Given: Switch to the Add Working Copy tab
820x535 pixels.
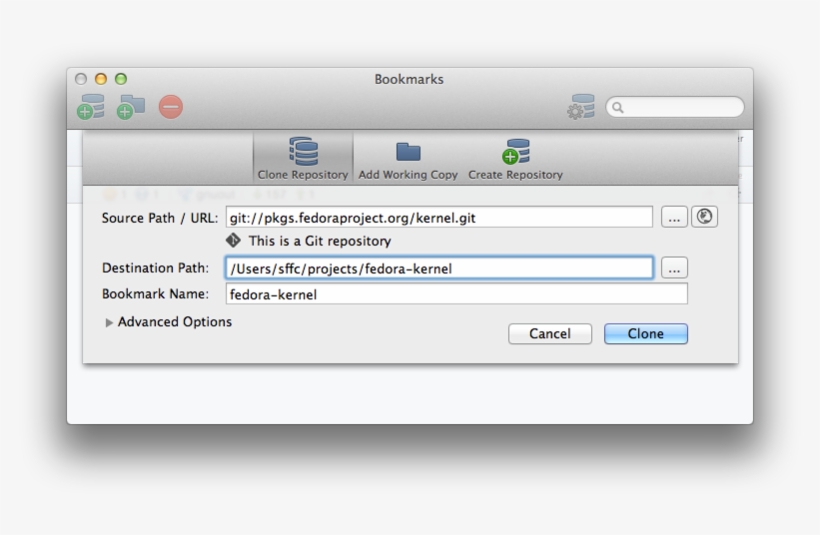Looking at the screenshot, I should coord(408,160).
